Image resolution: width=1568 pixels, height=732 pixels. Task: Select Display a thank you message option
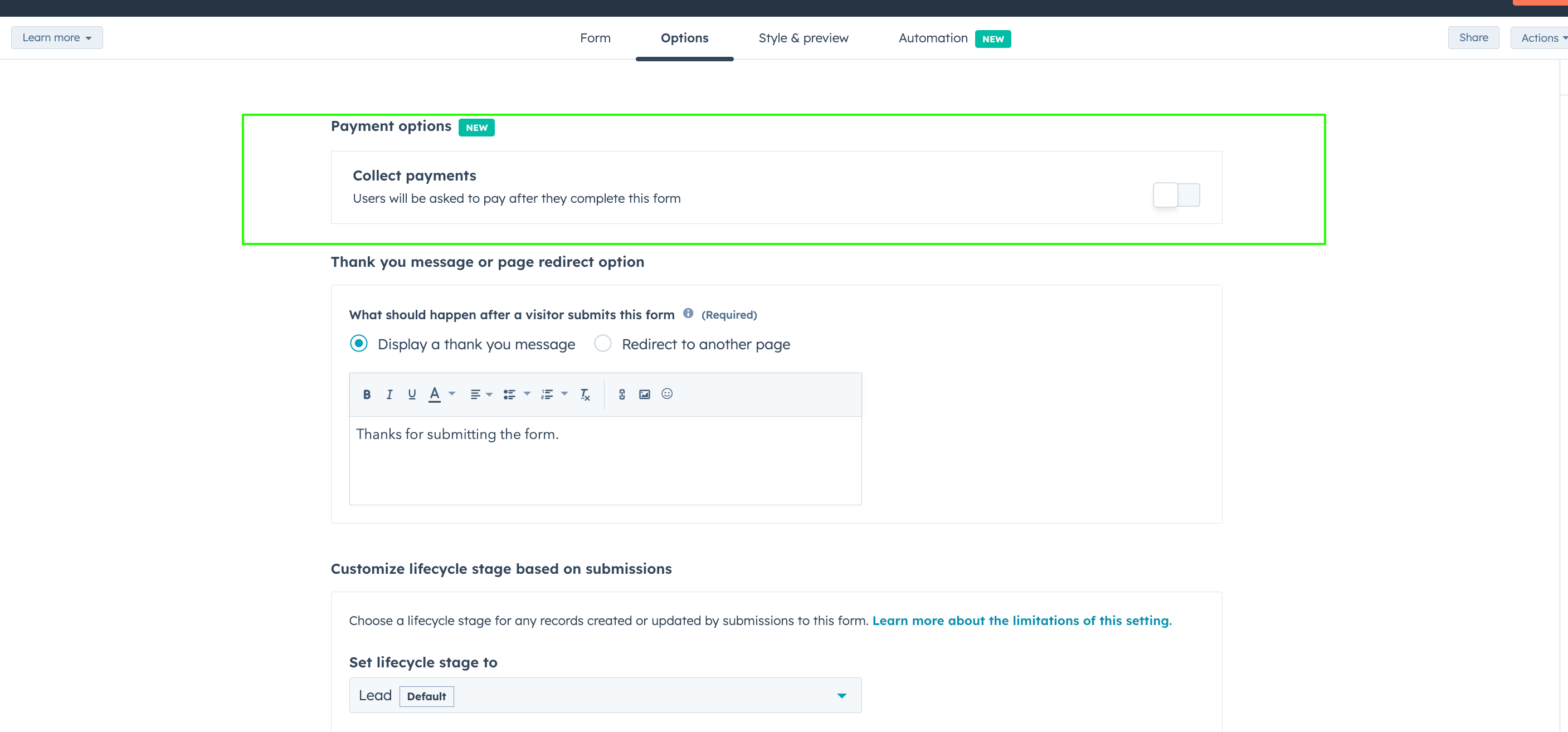coord(358,343)
